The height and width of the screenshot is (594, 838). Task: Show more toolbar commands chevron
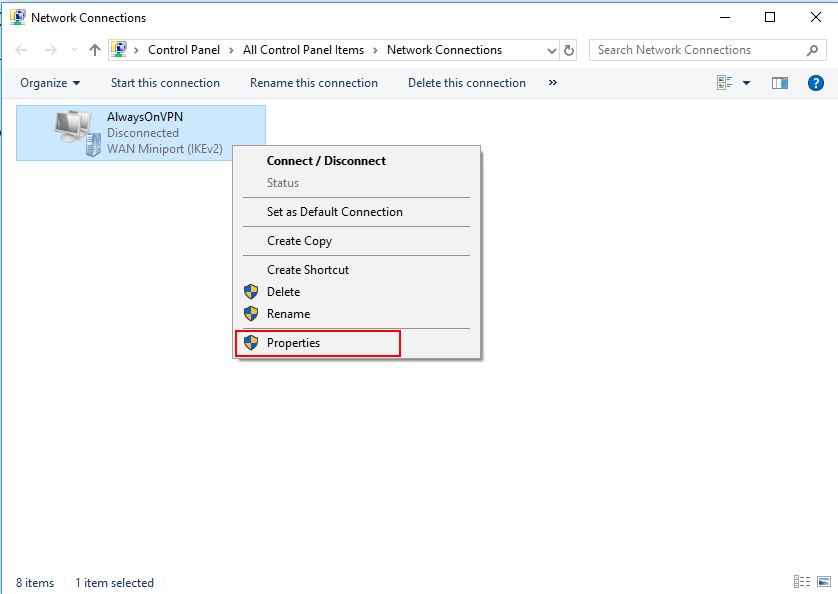553,82
